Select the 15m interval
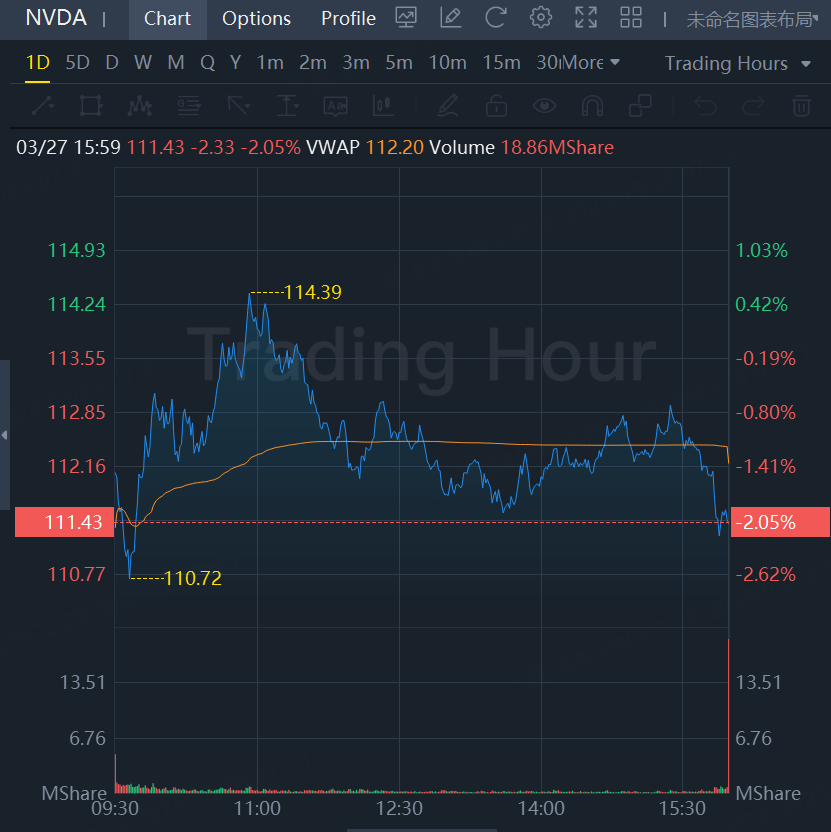The width and height of the screenshot is (831, 832). pyautogui.click(x=501, y=63)
